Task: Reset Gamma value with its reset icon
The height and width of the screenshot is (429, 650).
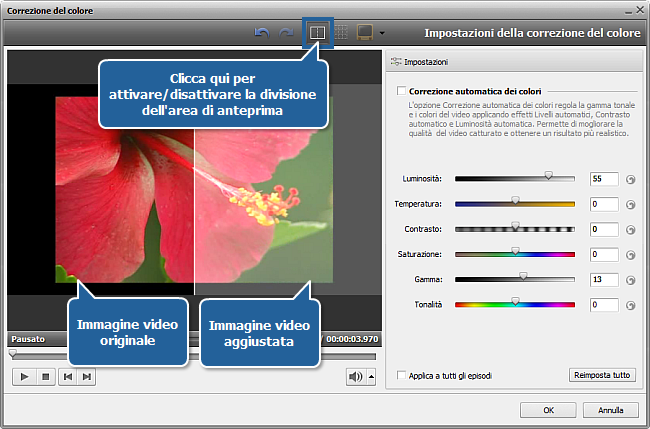Action: pos(631,279)
